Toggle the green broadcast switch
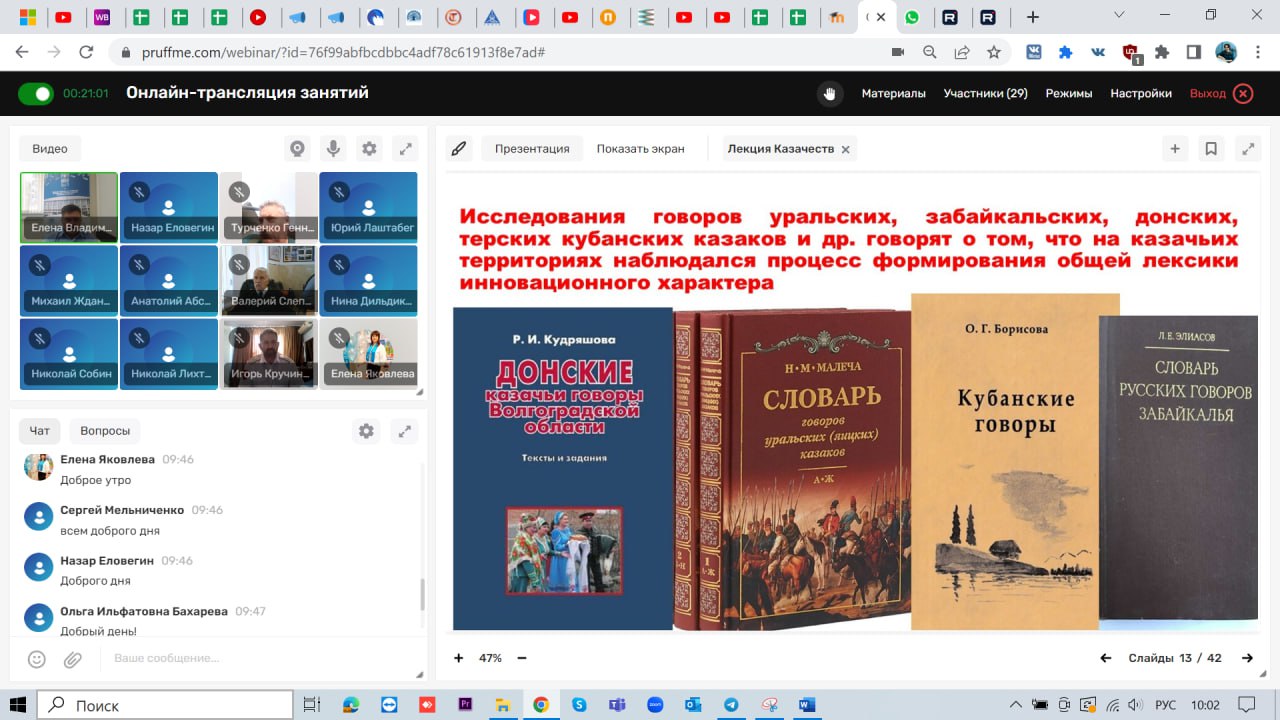This screenshot has height=720, width=1280. [x=36, y=94]
